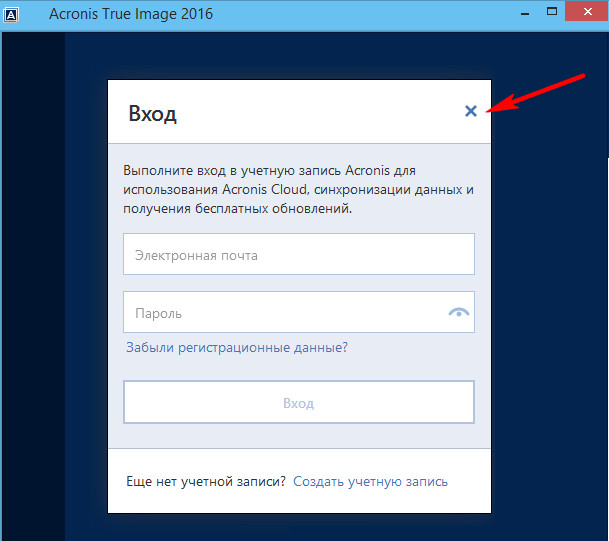
Task: Open Создать учетную запись link
Action: click(370, 482)
